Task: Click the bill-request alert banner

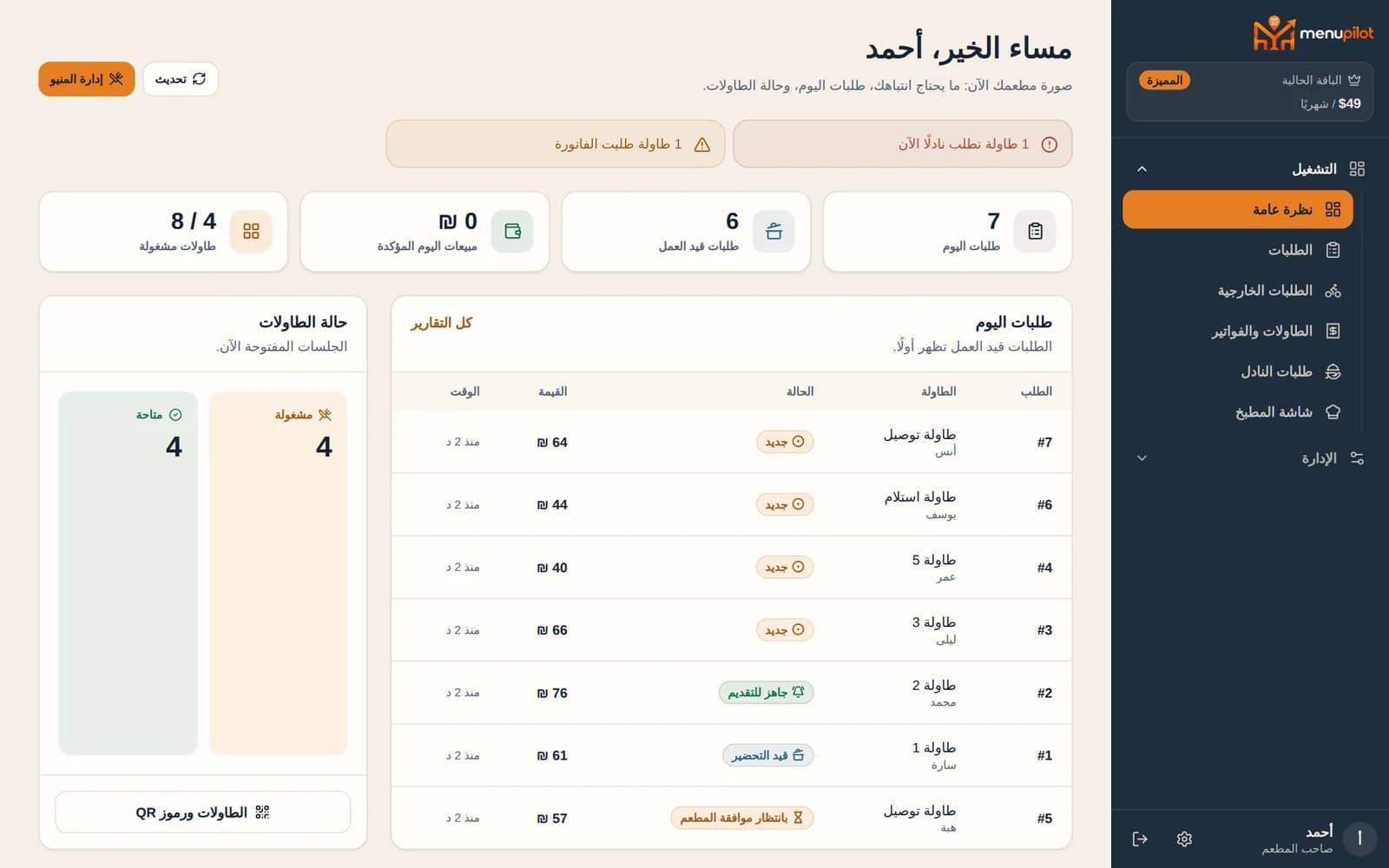Action: [556, 144]
